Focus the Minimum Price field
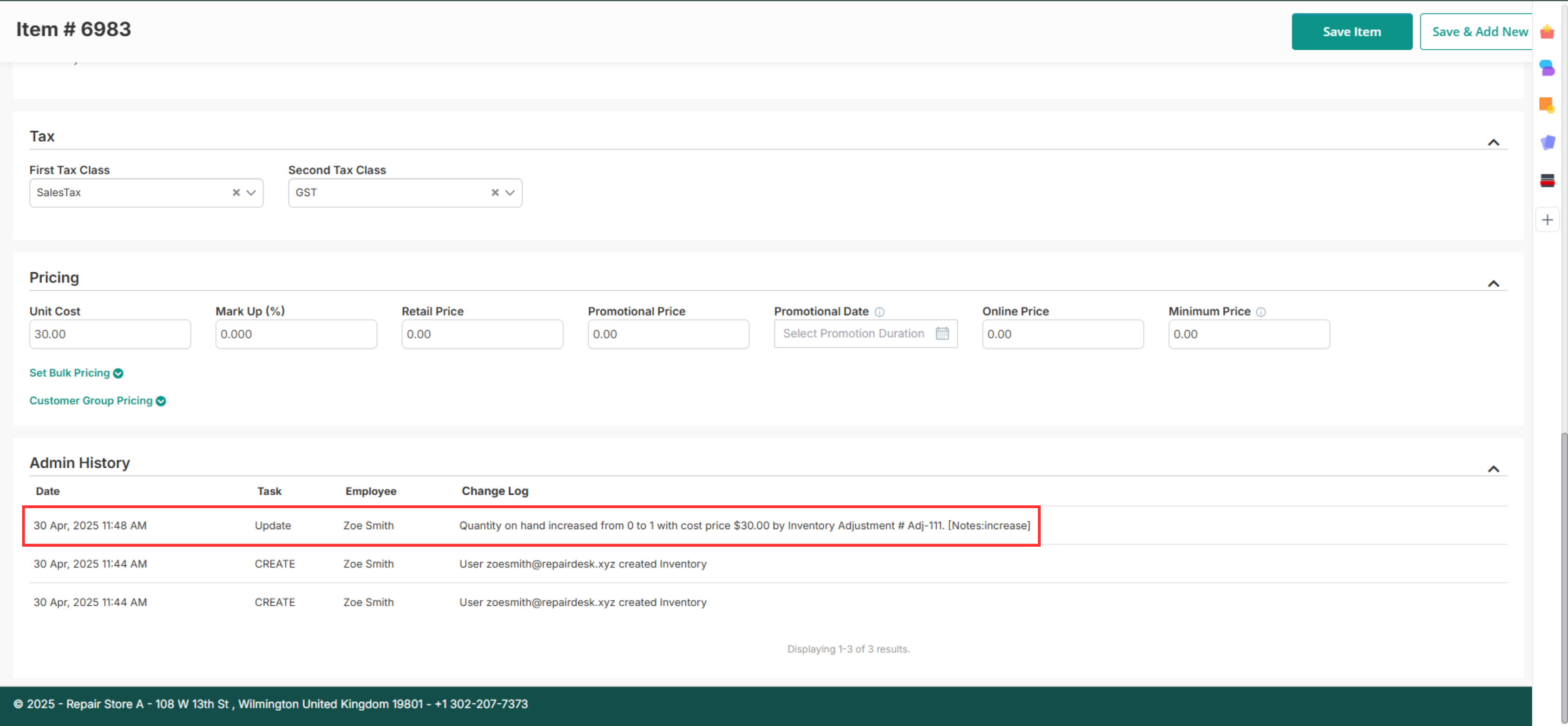Viewport: 1568px width, 726px height. [1249, 334]
